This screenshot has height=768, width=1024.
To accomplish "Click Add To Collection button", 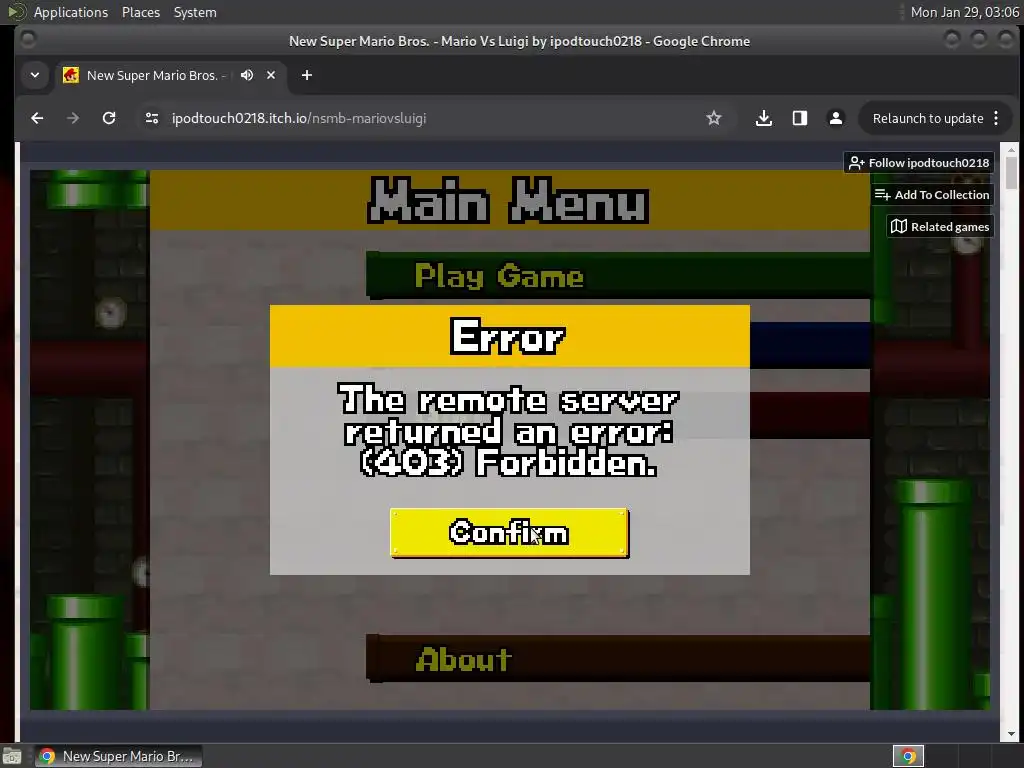I will click(x=932, y=195).
